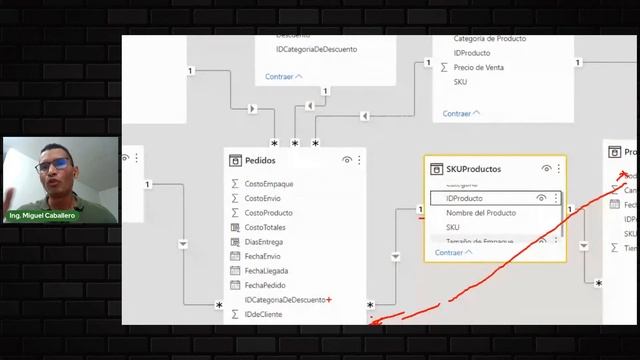Click the SKUProductos table icon in header
Viewport: 640px width, 360px height.
pyautogui.click(x=436, y=169)
